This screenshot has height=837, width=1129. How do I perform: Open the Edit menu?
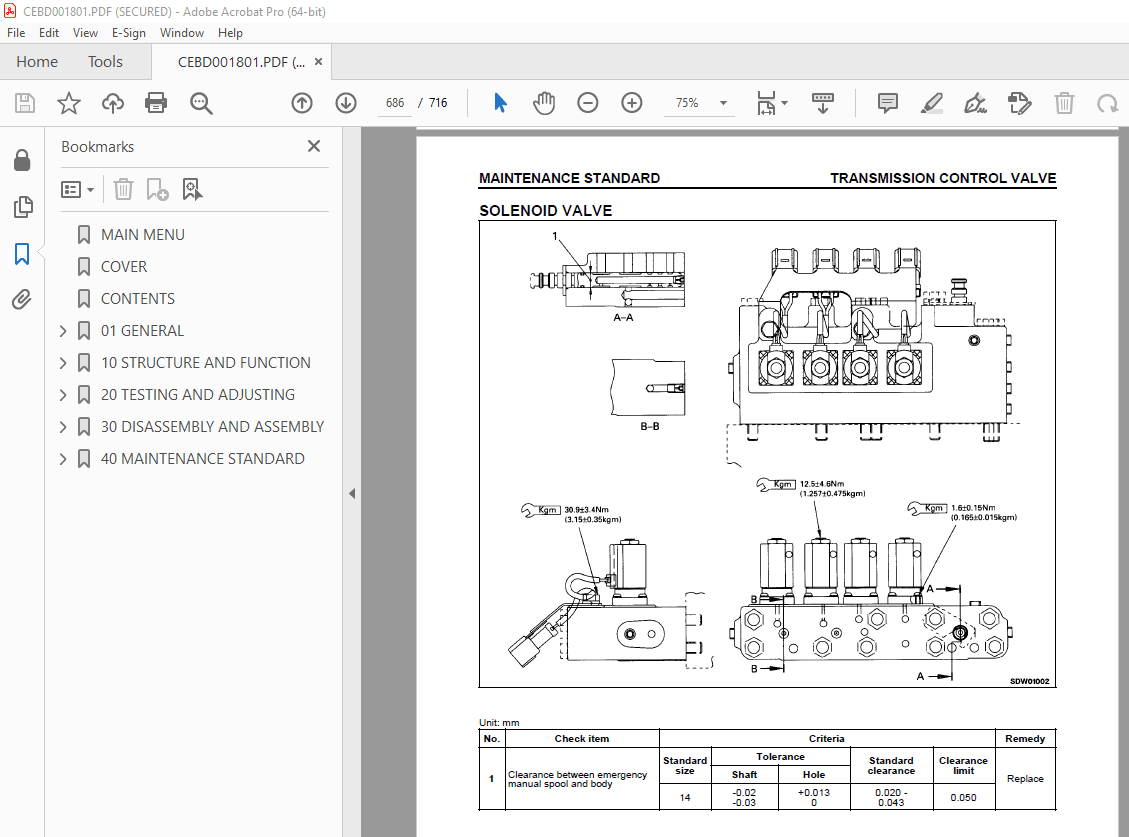pos(49,32)
